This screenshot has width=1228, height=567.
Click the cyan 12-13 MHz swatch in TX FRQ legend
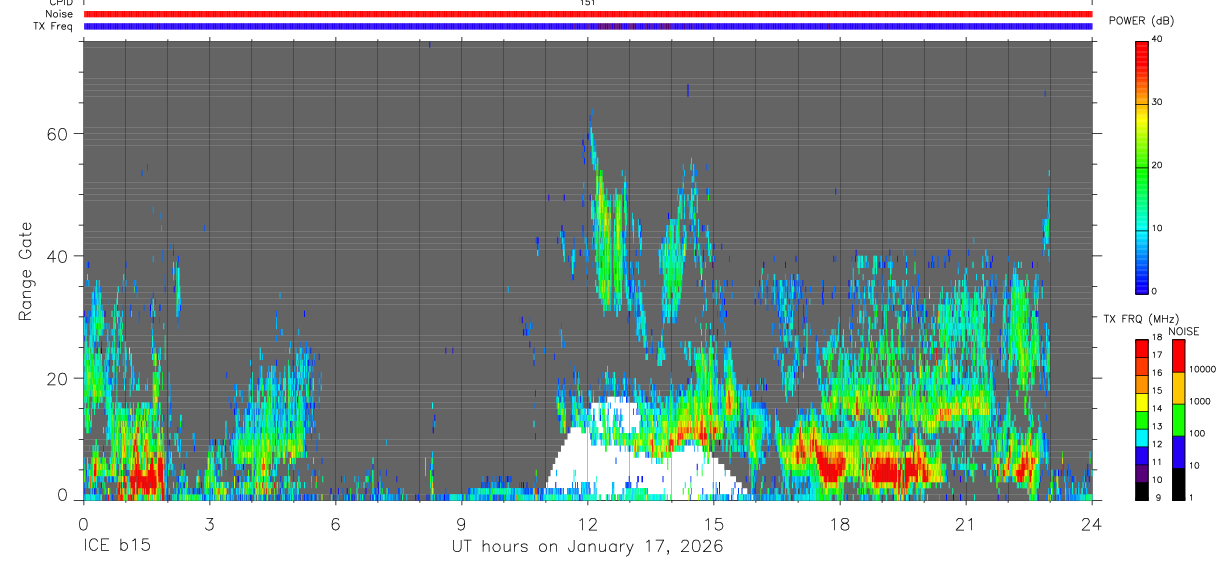[1142, 437]
